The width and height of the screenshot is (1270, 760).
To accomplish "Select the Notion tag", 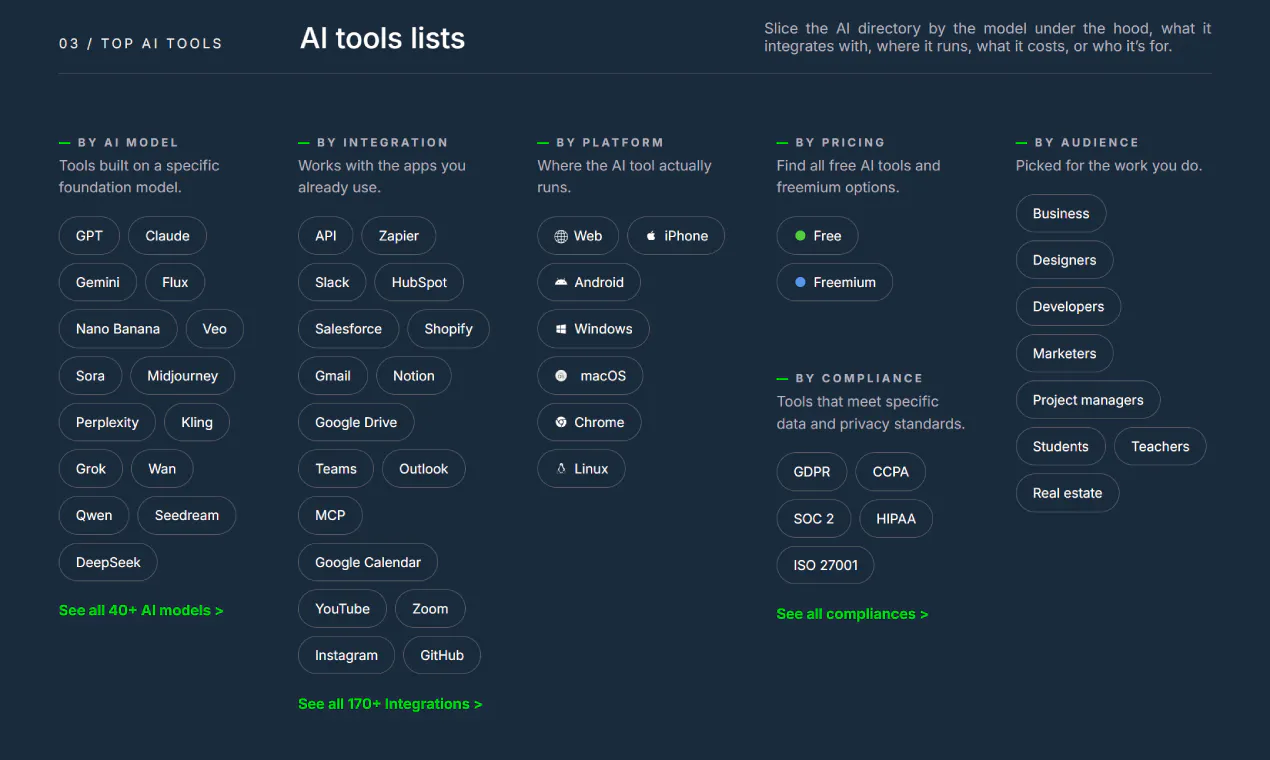I will point(414,376).
